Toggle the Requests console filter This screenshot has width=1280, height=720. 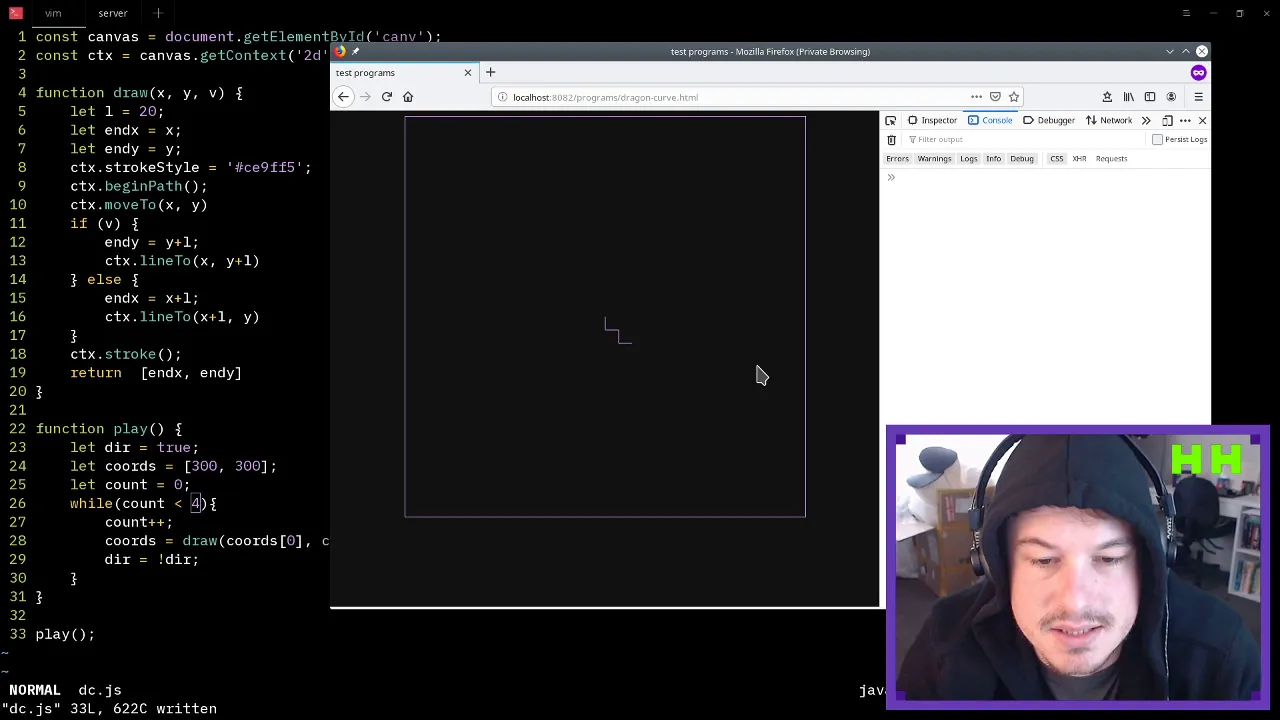pyautogui.click(x=1111, y=158)
